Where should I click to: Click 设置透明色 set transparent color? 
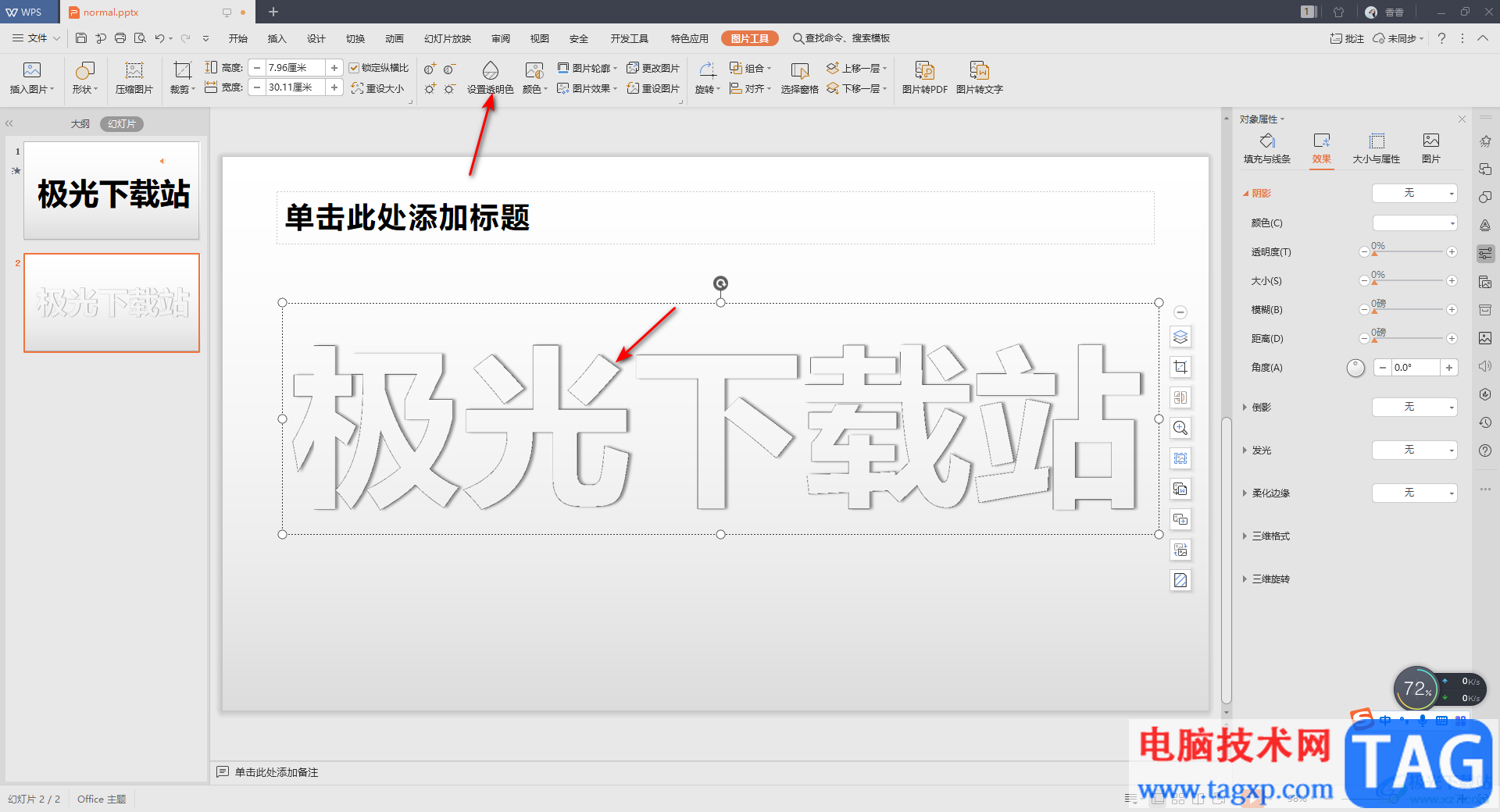(490, 77)
